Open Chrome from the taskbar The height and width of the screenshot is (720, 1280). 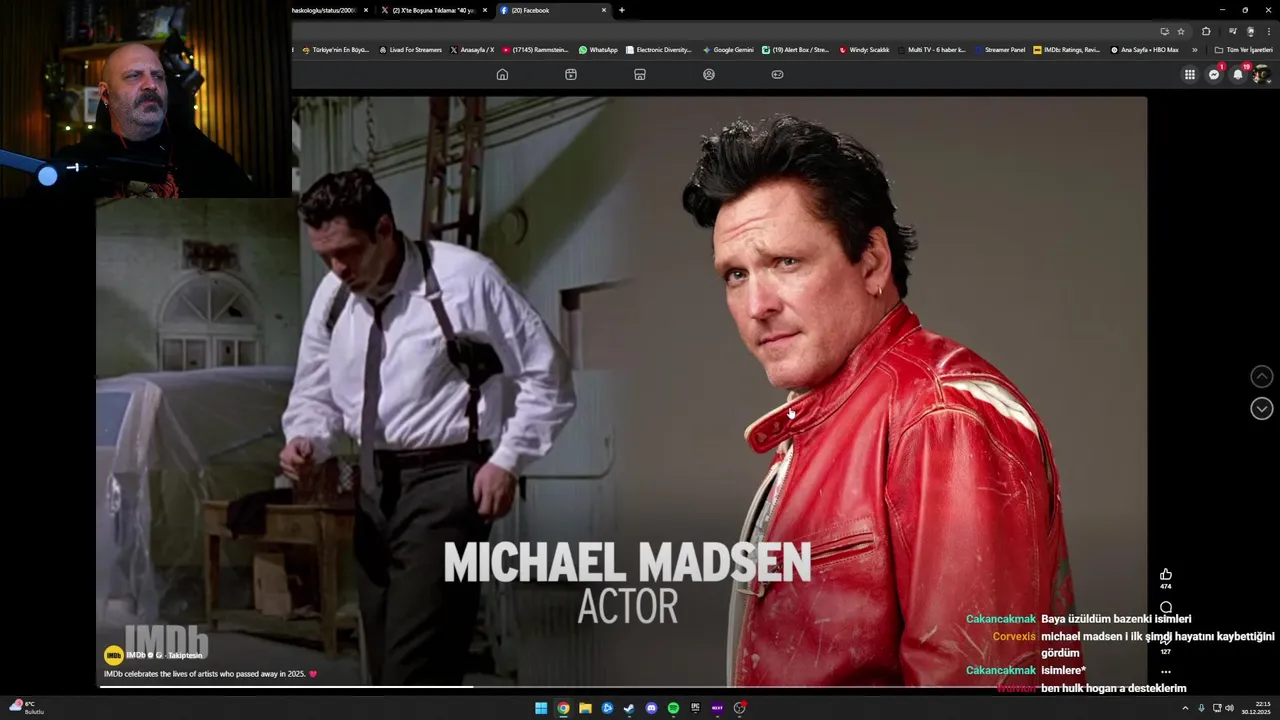(x=563, y=708)
